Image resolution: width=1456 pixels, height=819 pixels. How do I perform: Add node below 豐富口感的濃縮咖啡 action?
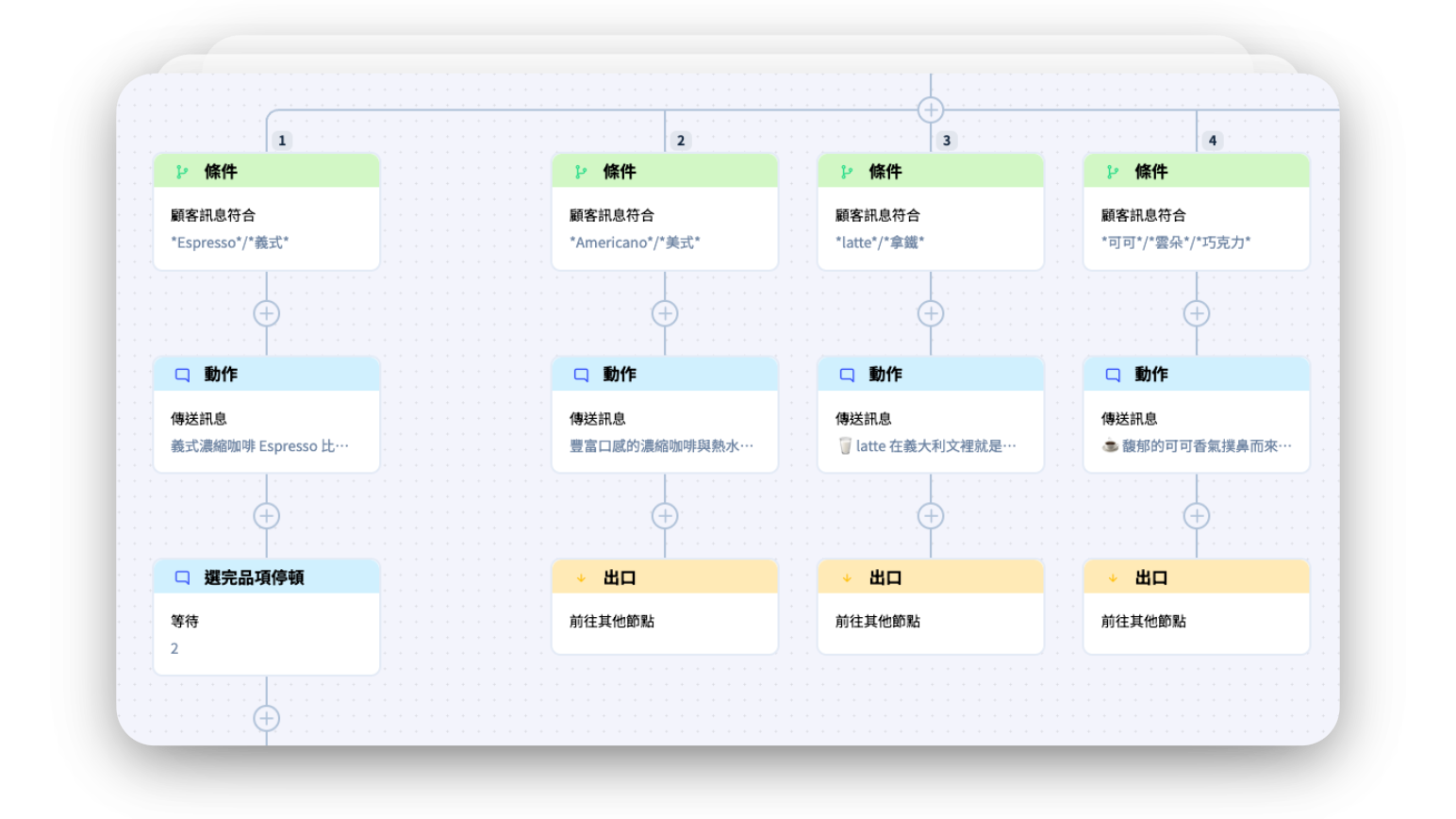click(x=665, y=516)
